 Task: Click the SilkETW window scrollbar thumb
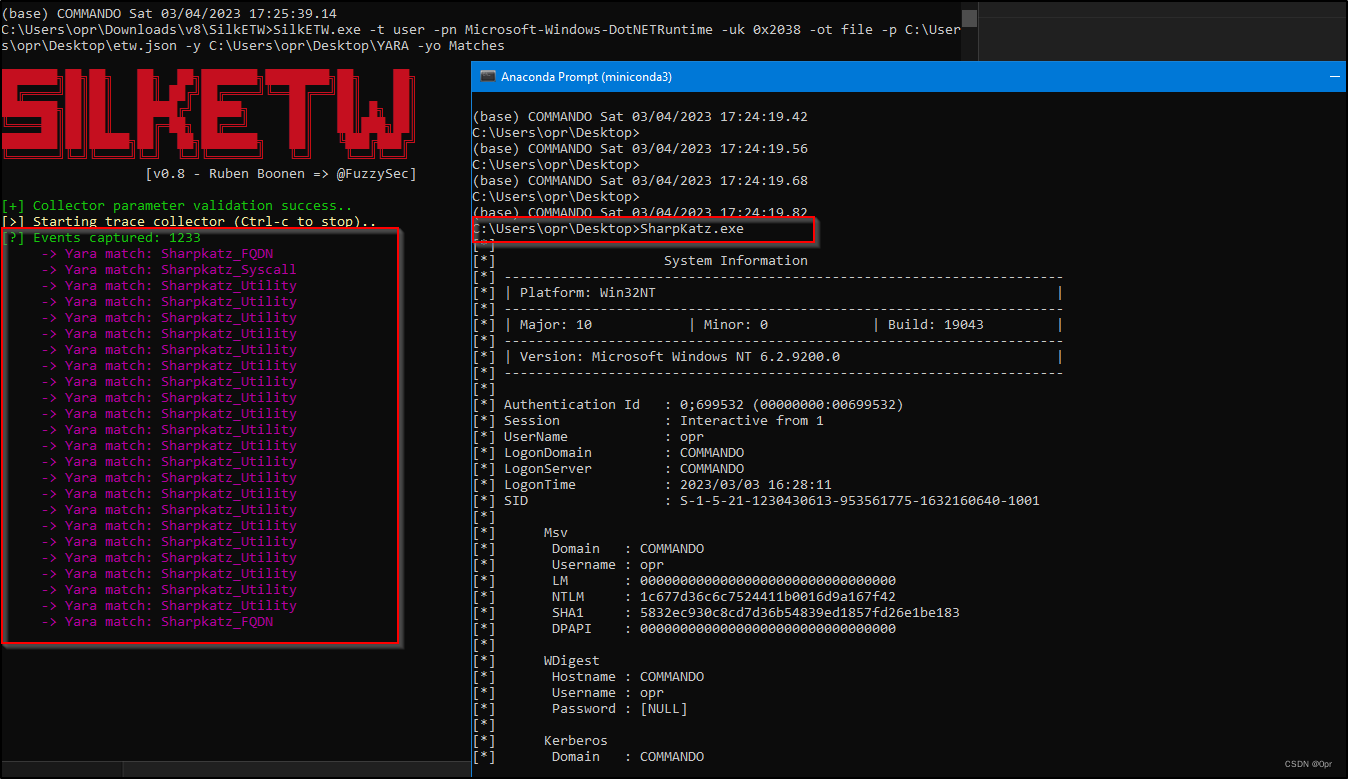coord(969,17)
